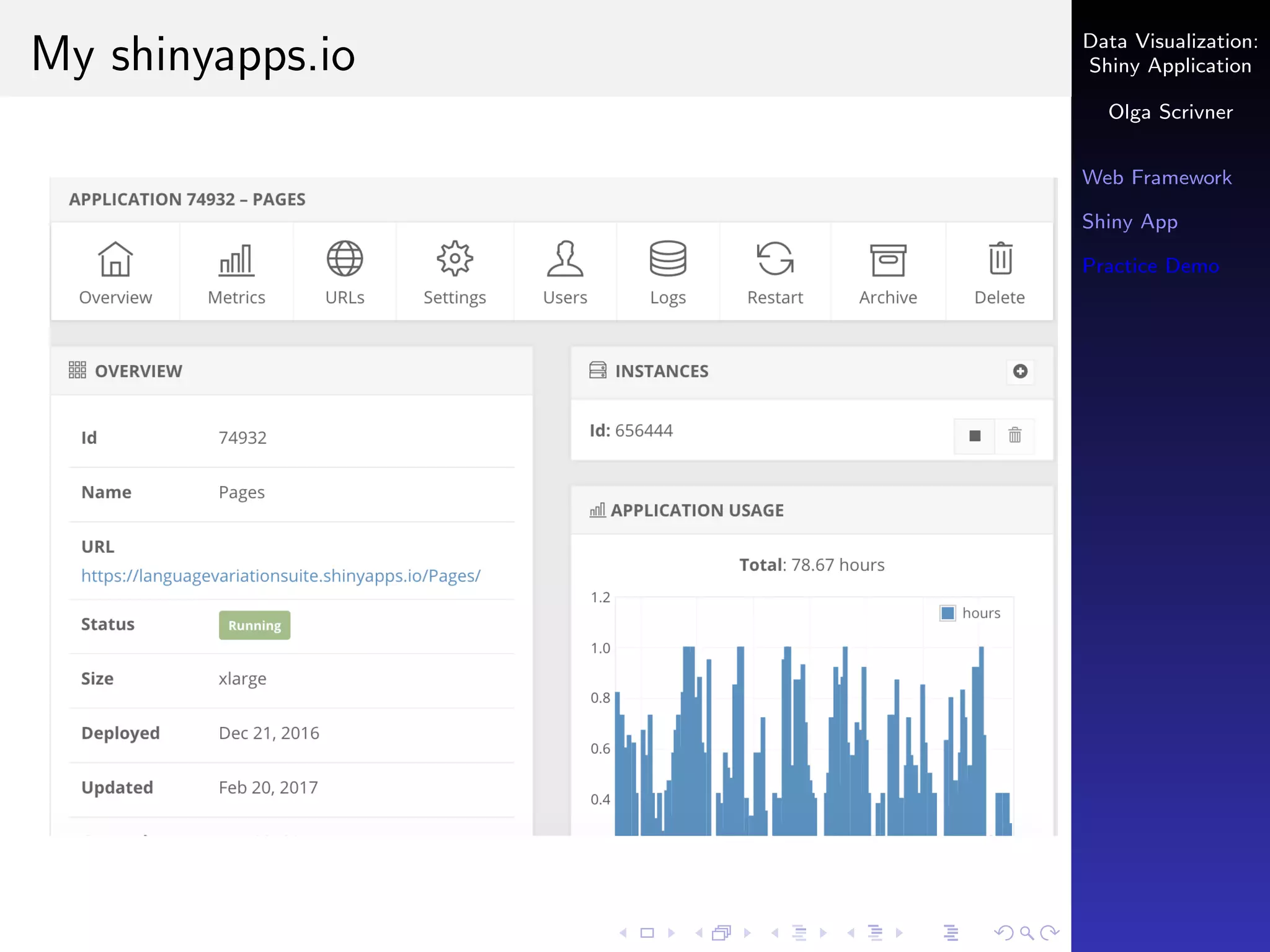Image resolution: width=1270 pixels, height=952 pixels.
Task: Click the OVERVIEW panel heading
Action: [138, 371]
